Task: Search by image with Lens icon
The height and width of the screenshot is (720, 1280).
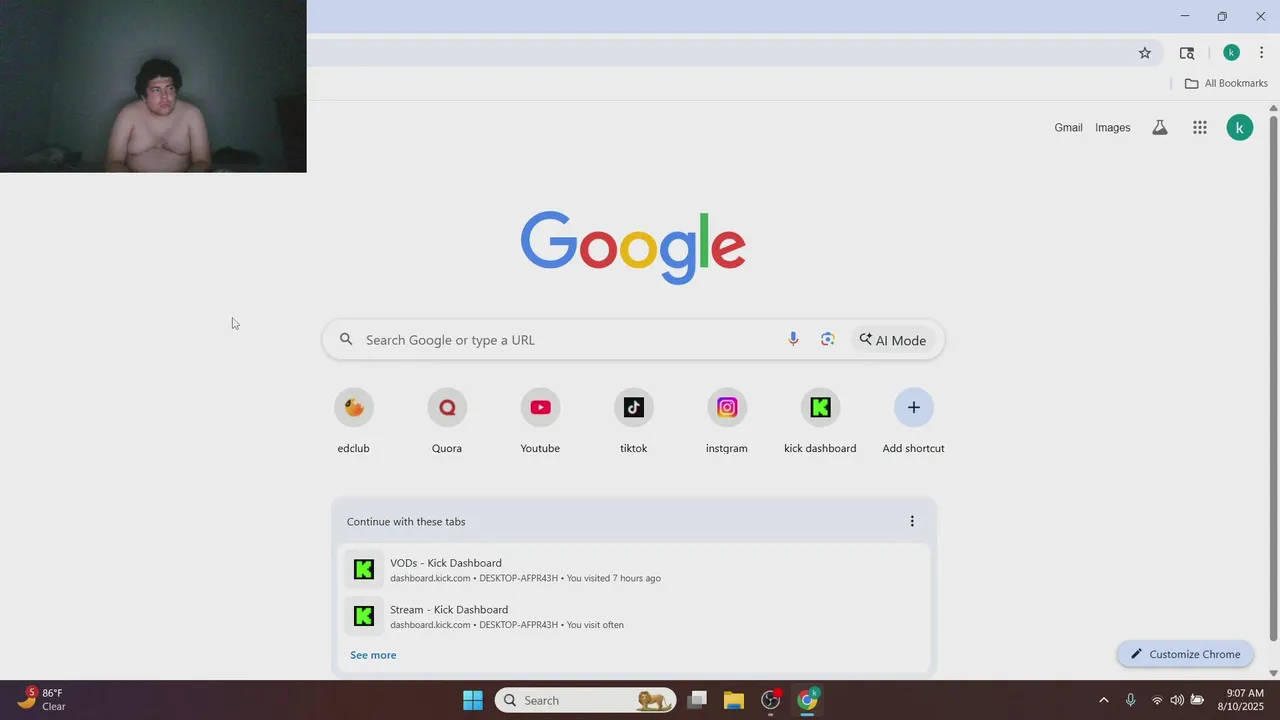Action: coord(827,340)
